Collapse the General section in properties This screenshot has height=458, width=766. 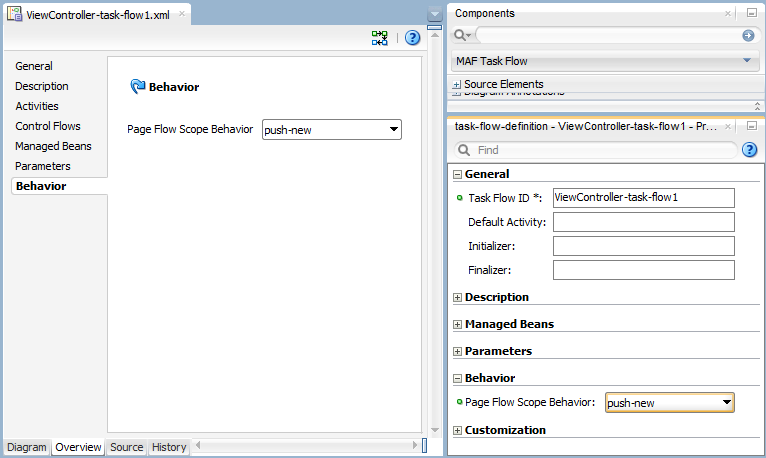point(457,175)
